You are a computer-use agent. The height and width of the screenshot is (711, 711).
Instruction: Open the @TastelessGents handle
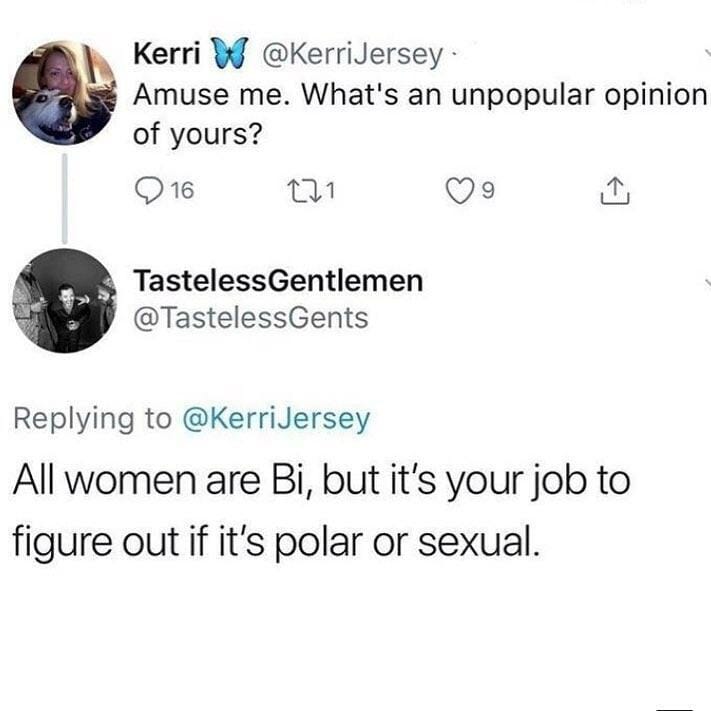tap(251, 318)
